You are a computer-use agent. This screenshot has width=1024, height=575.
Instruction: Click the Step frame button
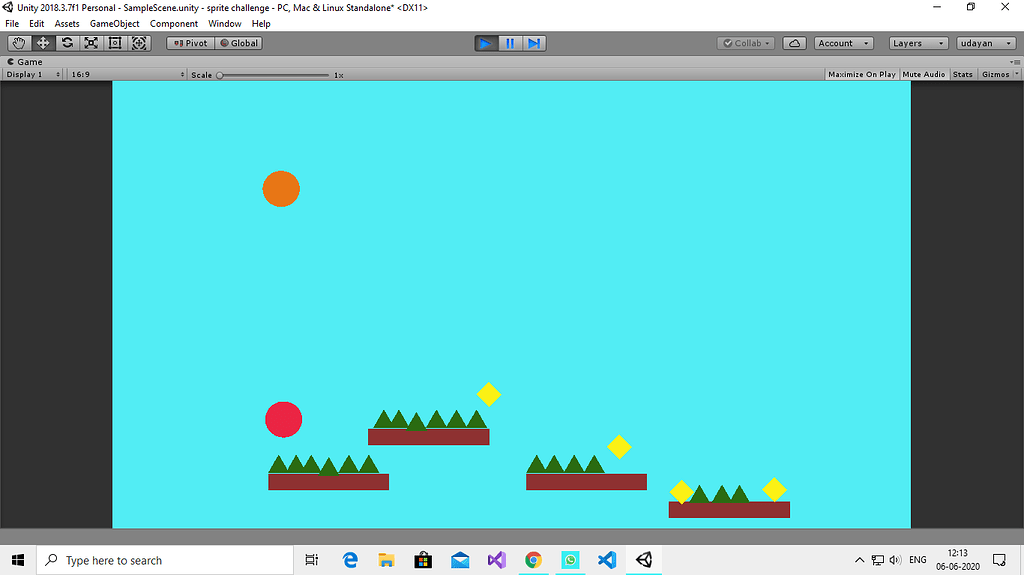[x=534, y=43]
